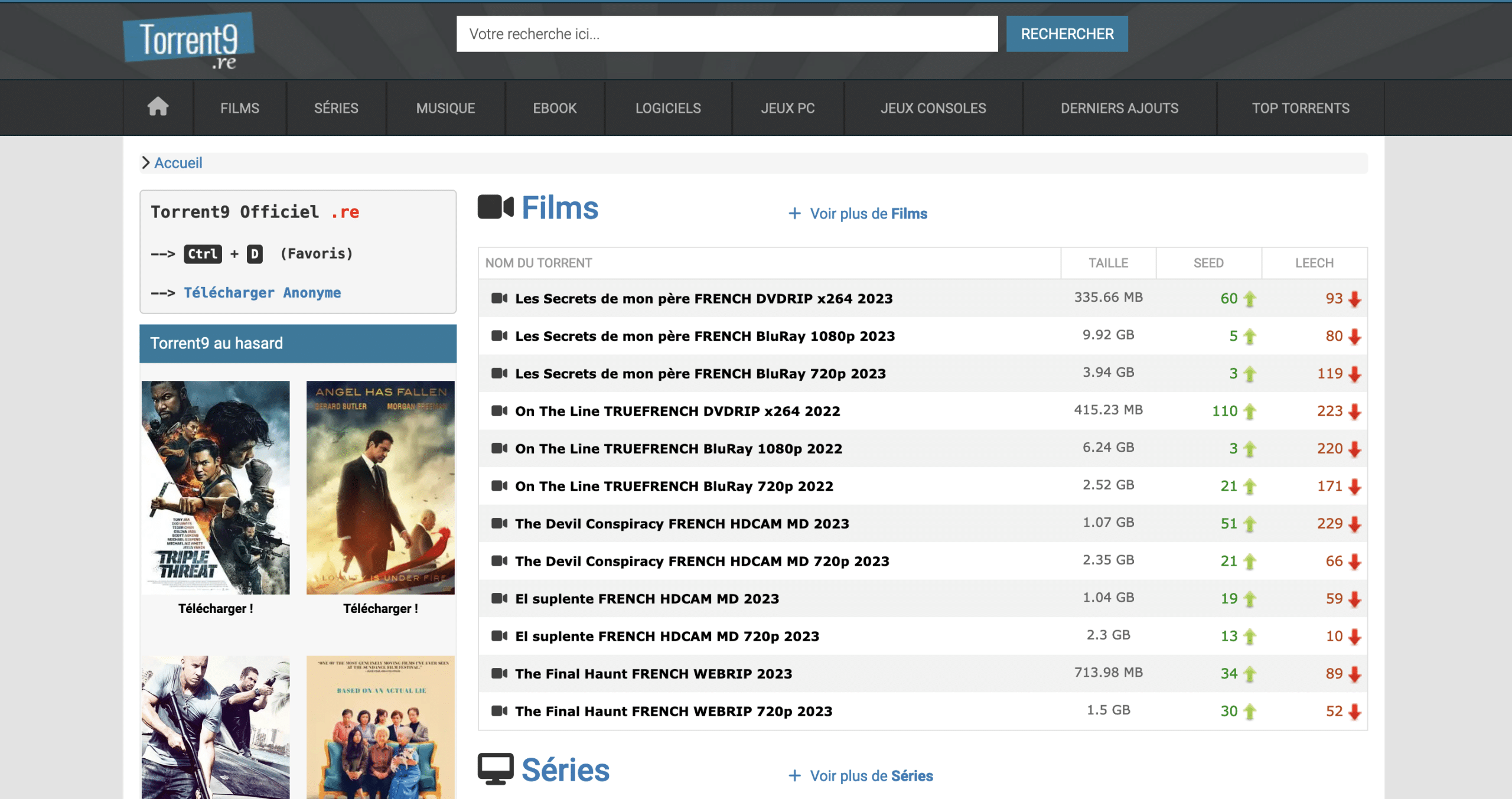Open the MUSIQUE menu
This screenshot has width=1512, height=799.
pos(445,108)
